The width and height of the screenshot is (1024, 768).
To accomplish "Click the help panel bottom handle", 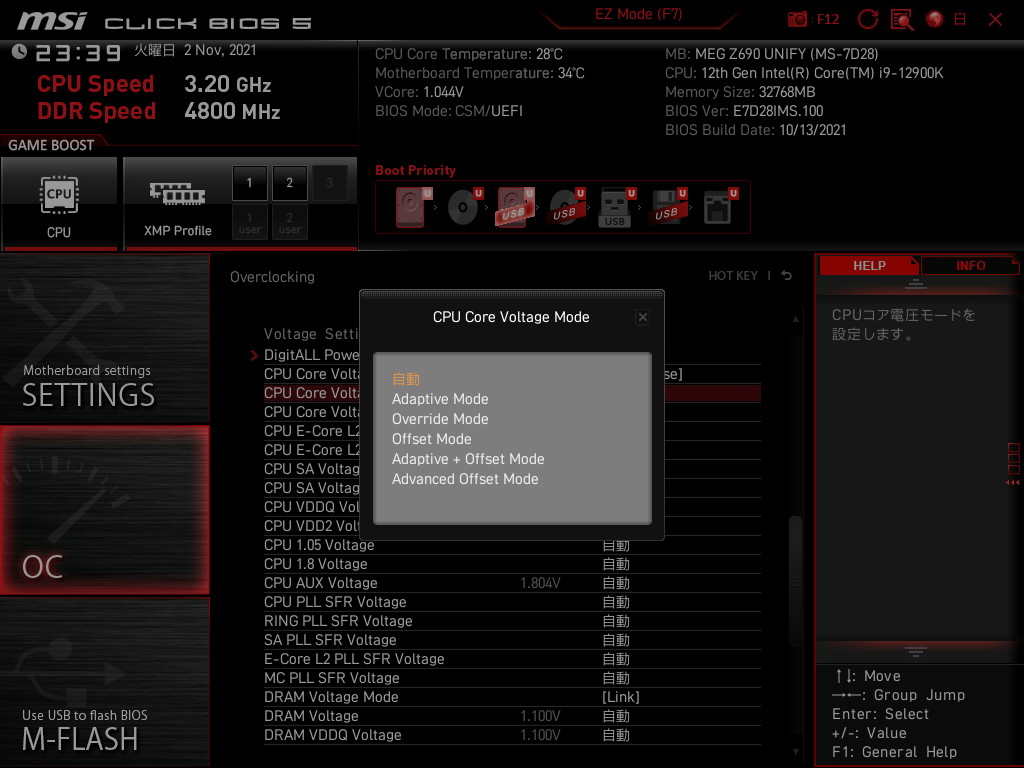I will (916, 652).
